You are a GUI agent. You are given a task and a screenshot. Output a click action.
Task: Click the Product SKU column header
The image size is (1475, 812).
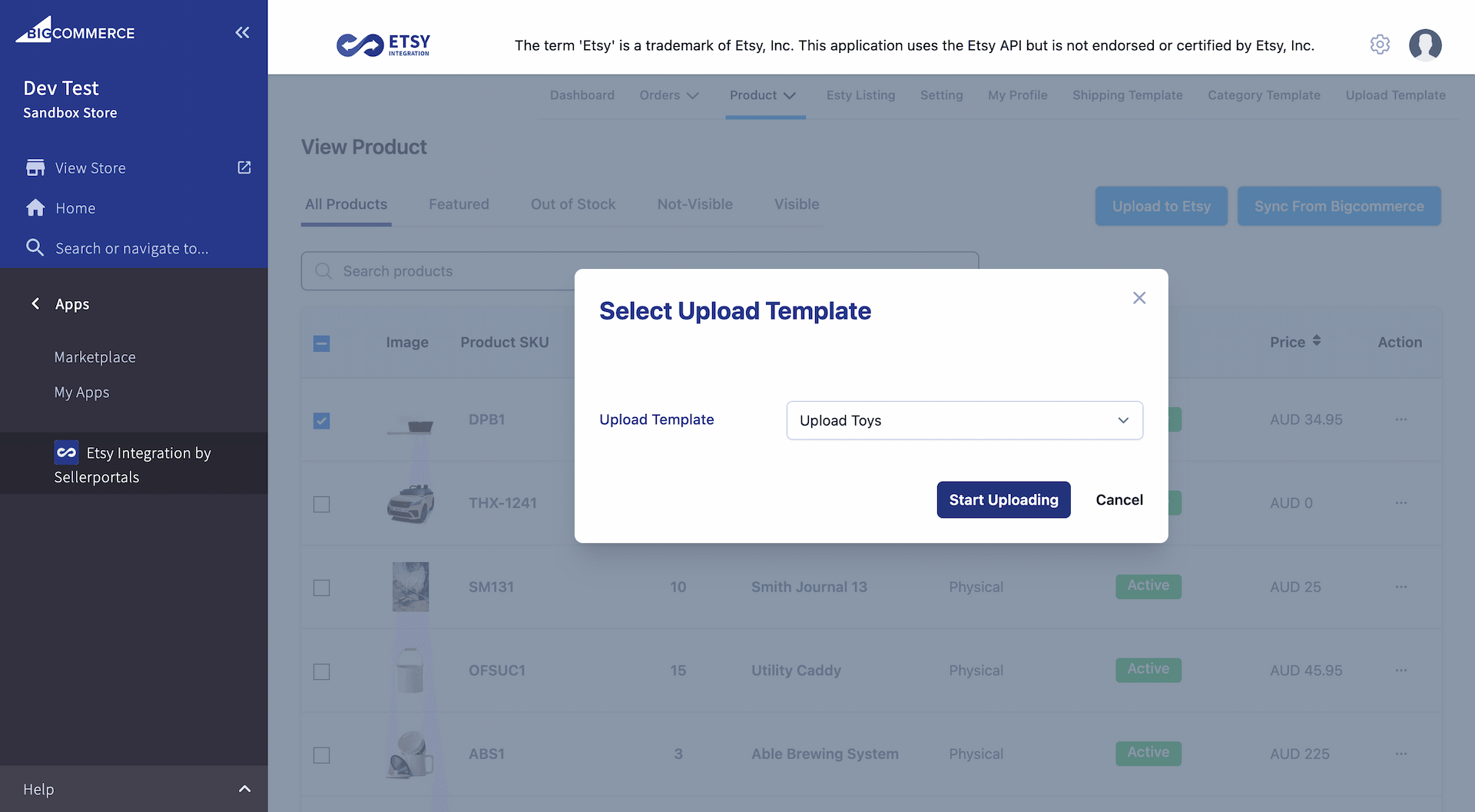click(x=505, y=343)
